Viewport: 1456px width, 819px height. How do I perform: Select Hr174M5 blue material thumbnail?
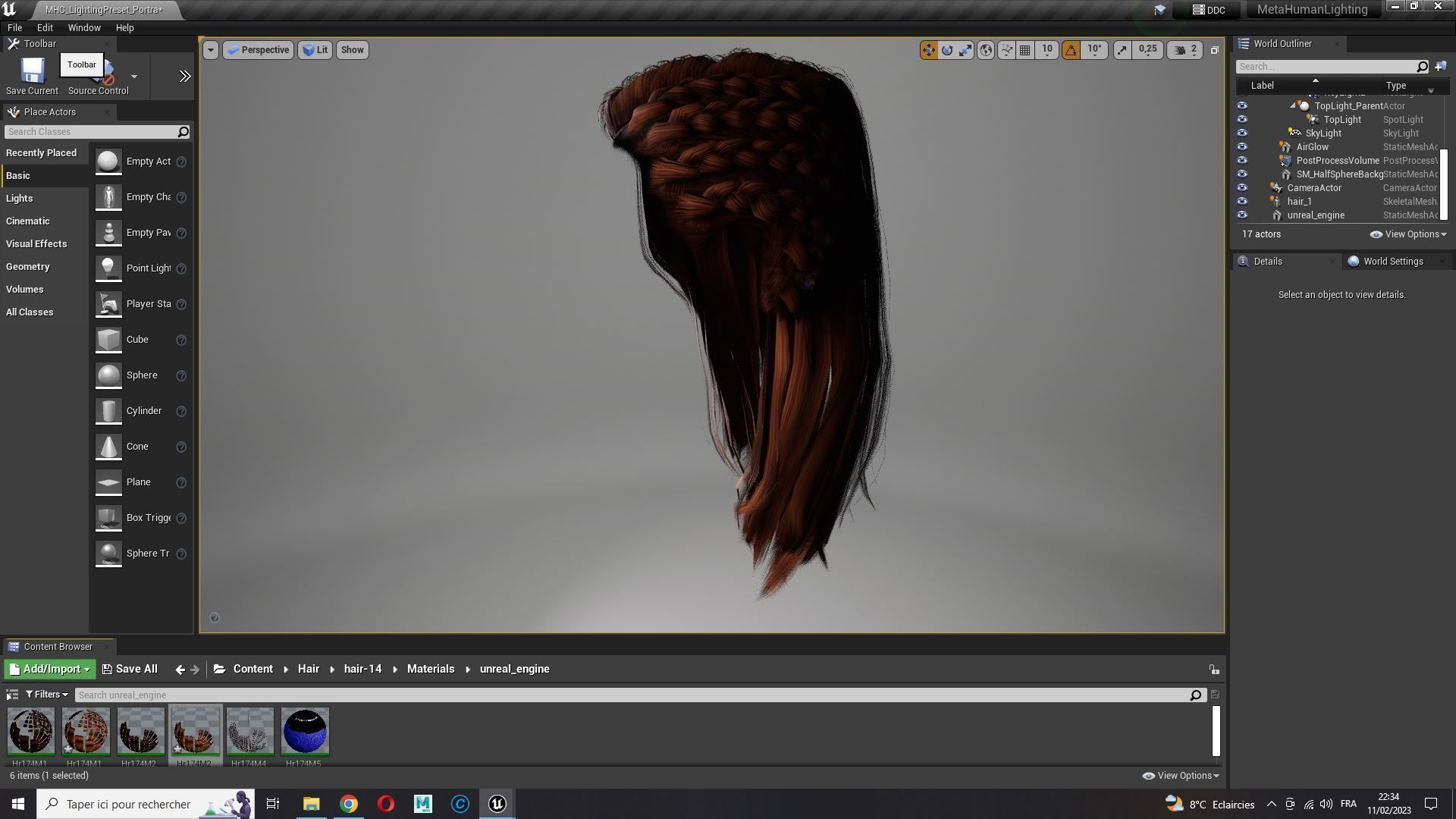[x=305, y=732]
